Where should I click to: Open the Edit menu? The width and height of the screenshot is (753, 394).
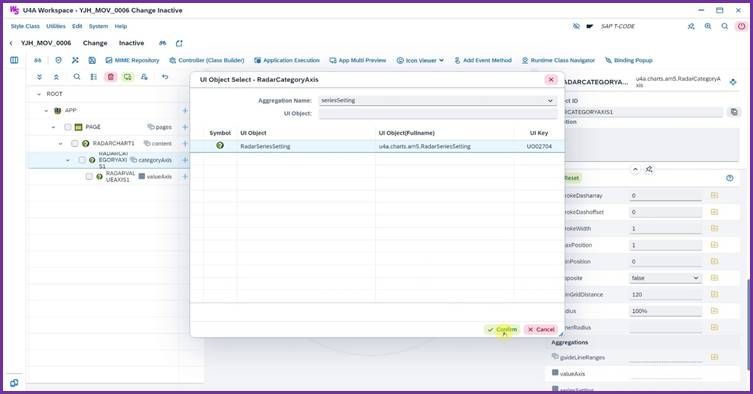pos(77,26)
